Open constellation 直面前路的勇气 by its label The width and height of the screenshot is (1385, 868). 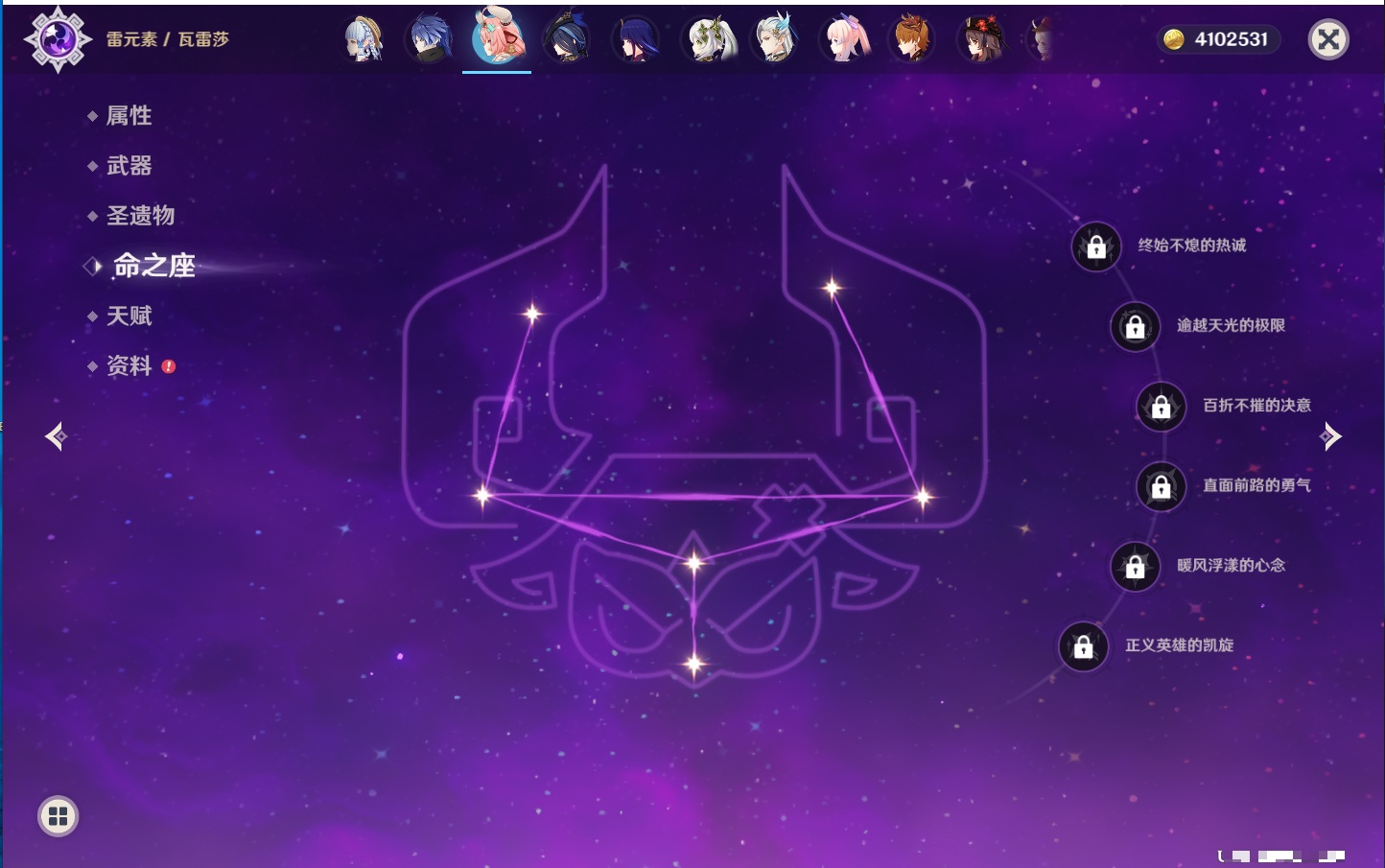point(1257,485)
